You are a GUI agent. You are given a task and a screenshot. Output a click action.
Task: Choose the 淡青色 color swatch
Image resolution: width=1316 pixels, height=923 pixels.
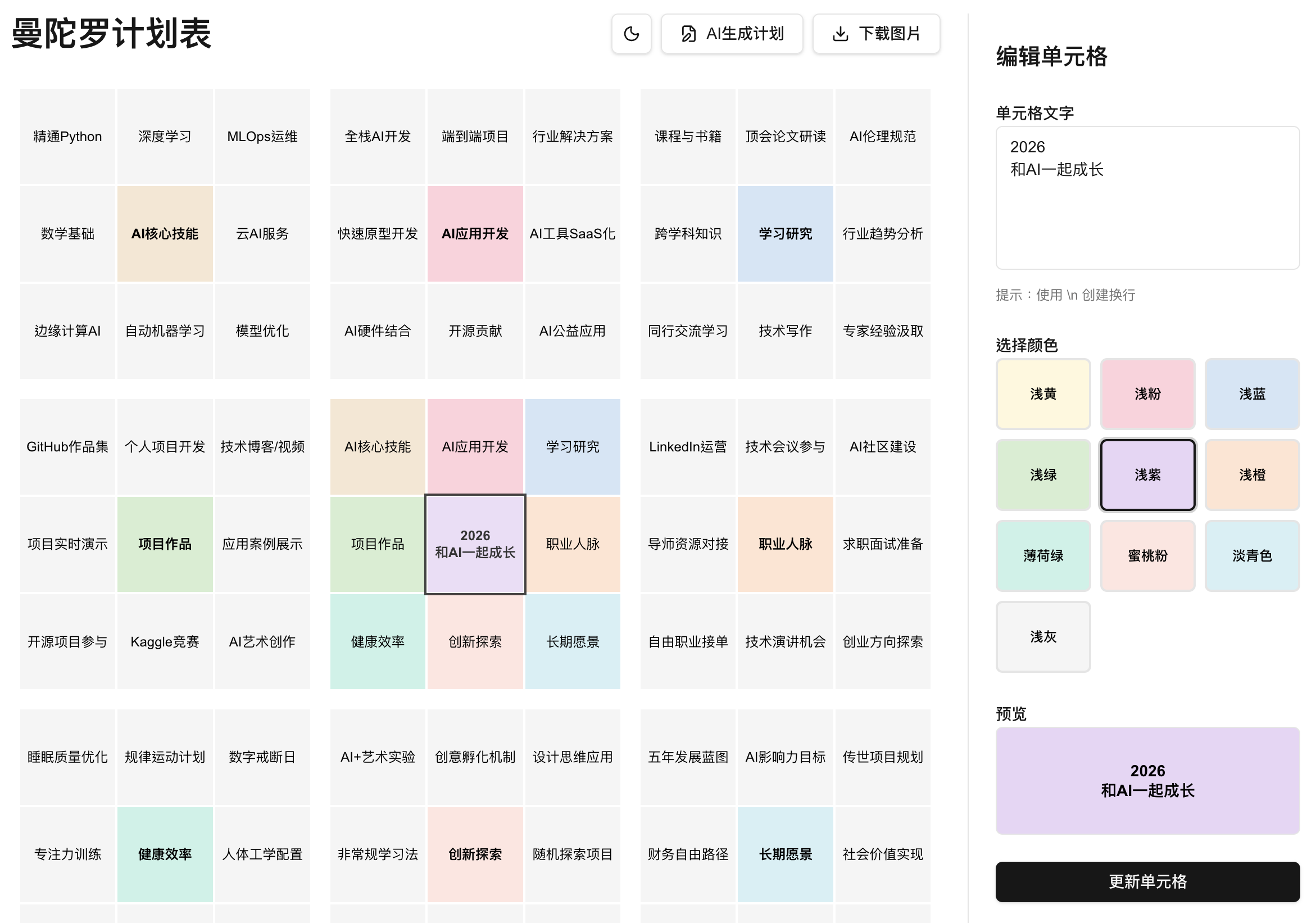pyautogui.click(x=1251, y=555)
